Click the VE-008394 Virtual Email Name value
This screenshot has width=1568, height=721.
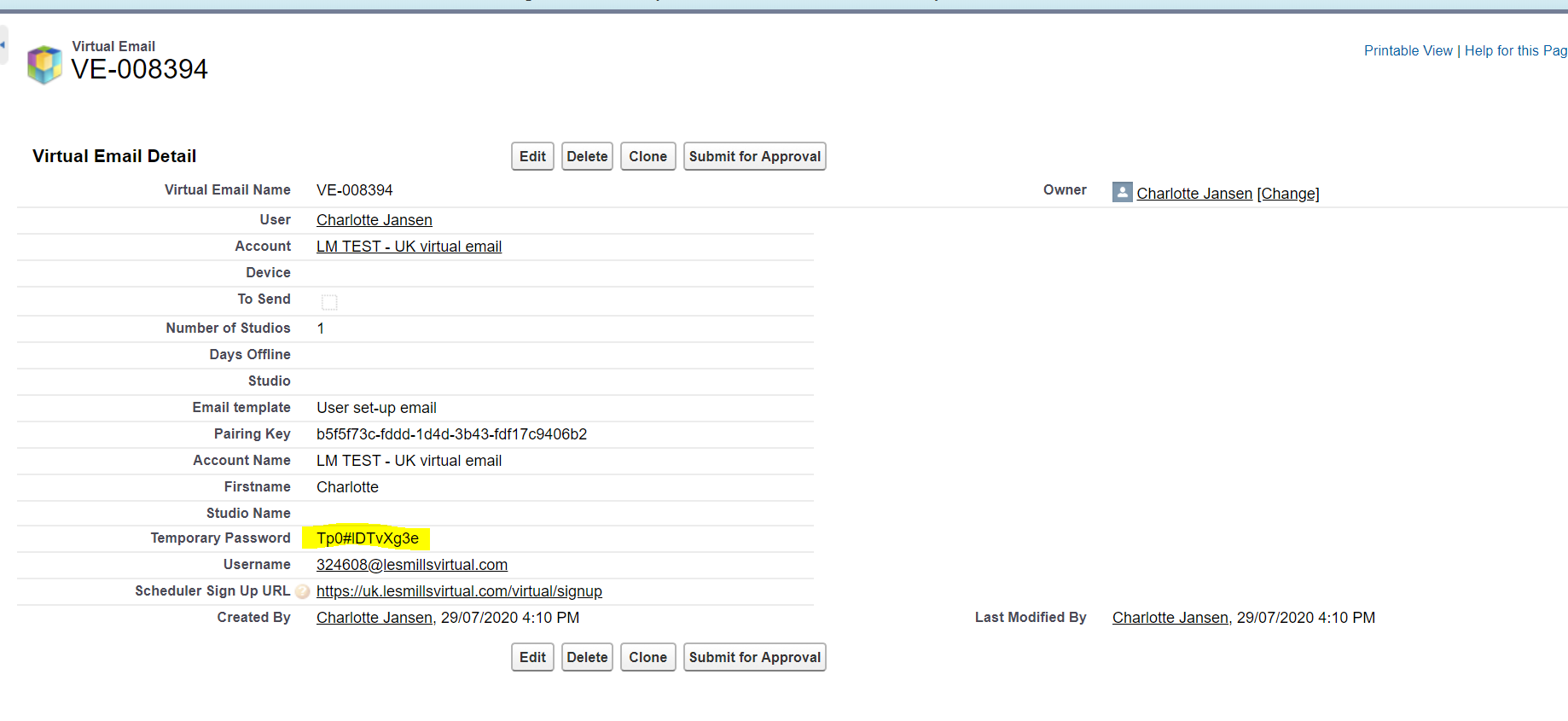point(354,190)
